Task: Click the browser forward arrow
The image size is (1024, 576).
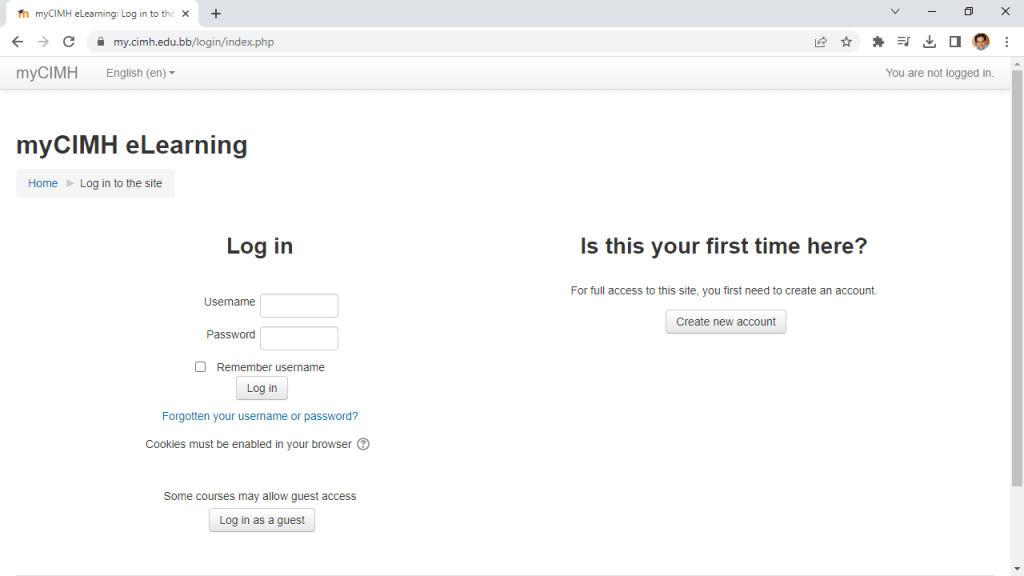Action: coord(43,42)
